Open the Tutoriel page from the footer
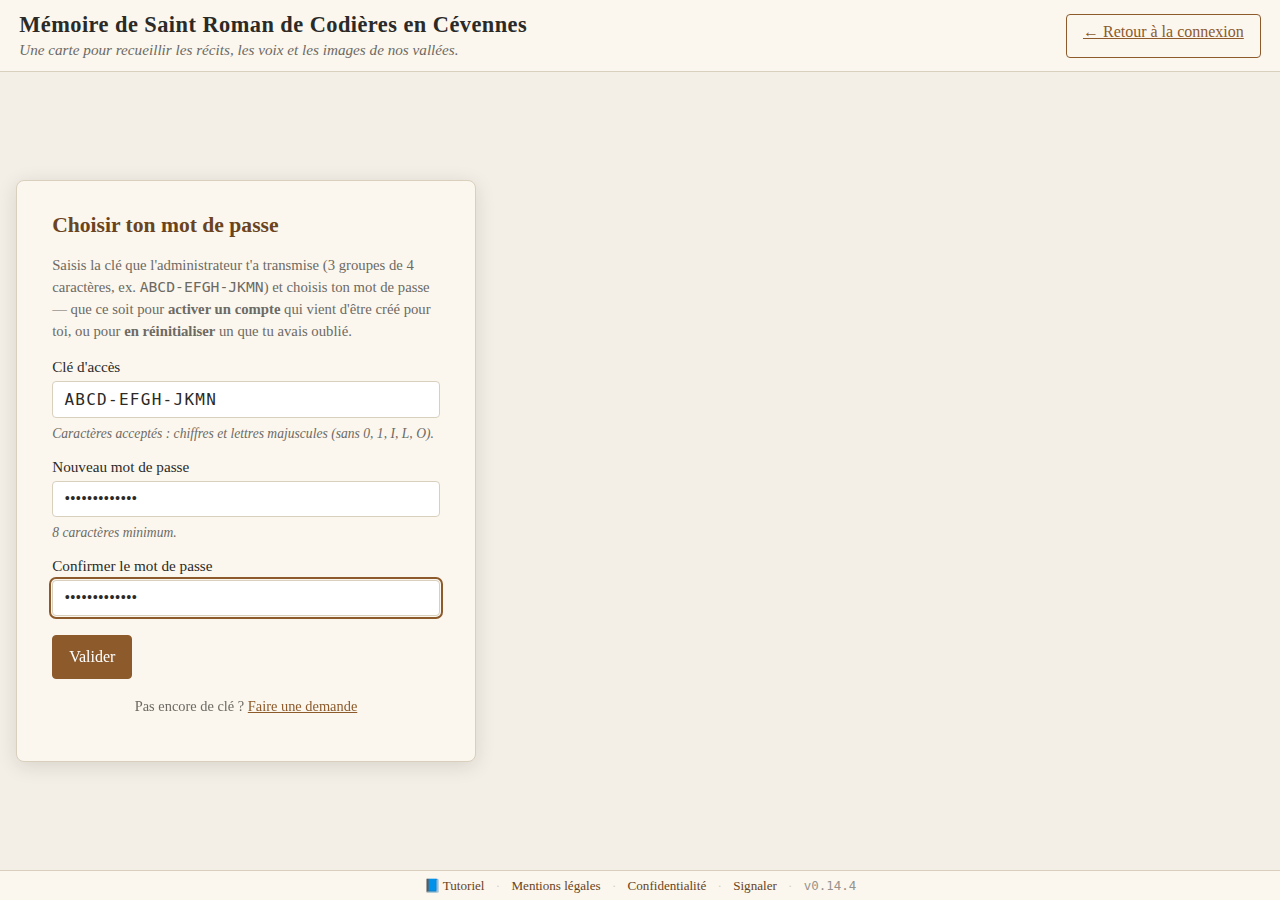The image size is (1280, 900). (464, 885)
